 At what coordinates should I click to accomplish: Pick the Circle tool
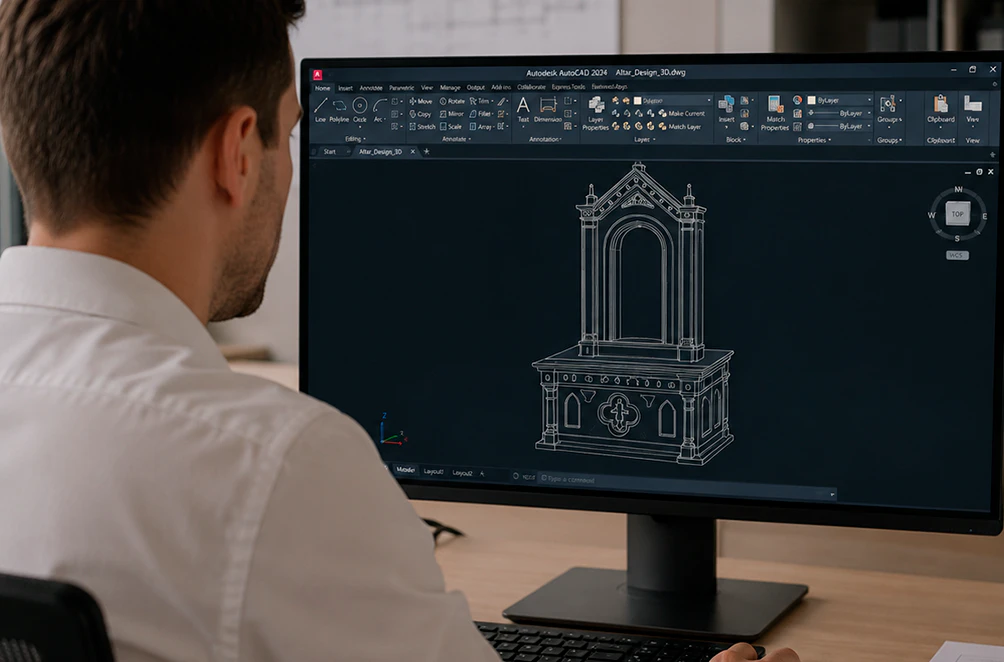[x=360, y=110]
